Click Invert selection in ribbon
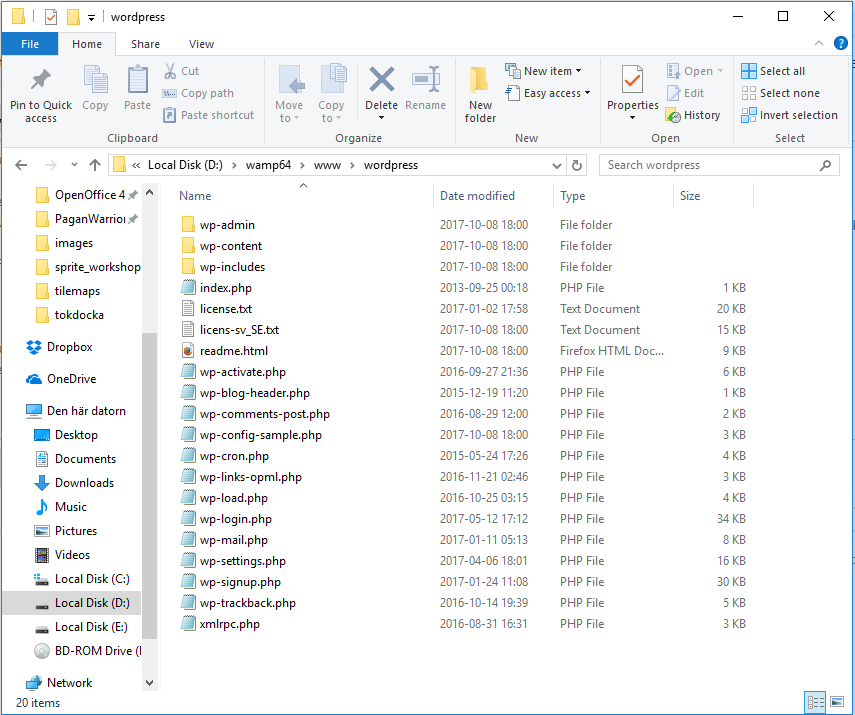Image resolution: width=855 pixels, height=715 pixels. (789, 115)
